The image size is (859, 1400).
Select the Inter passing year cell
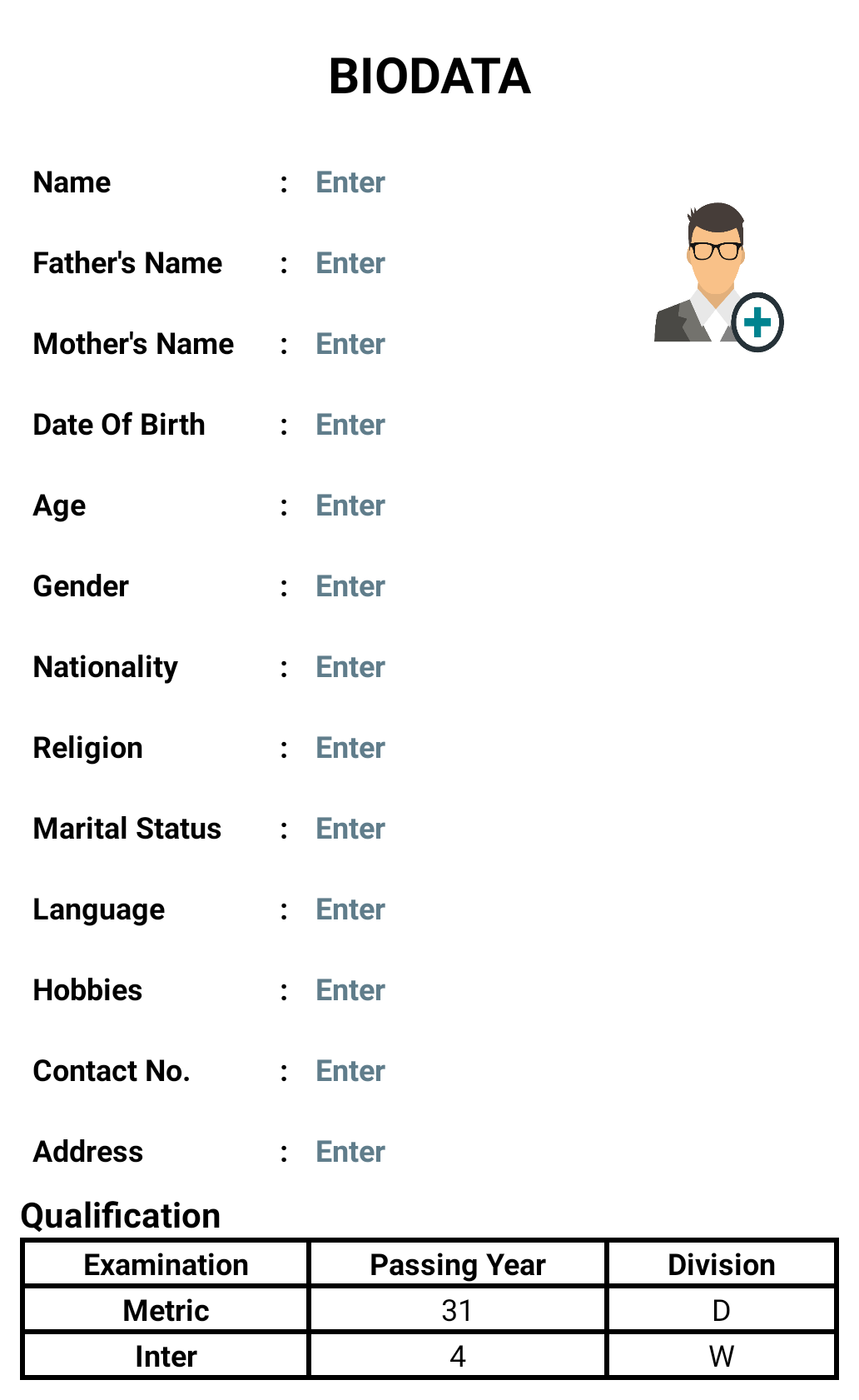tap(457, 1356)
